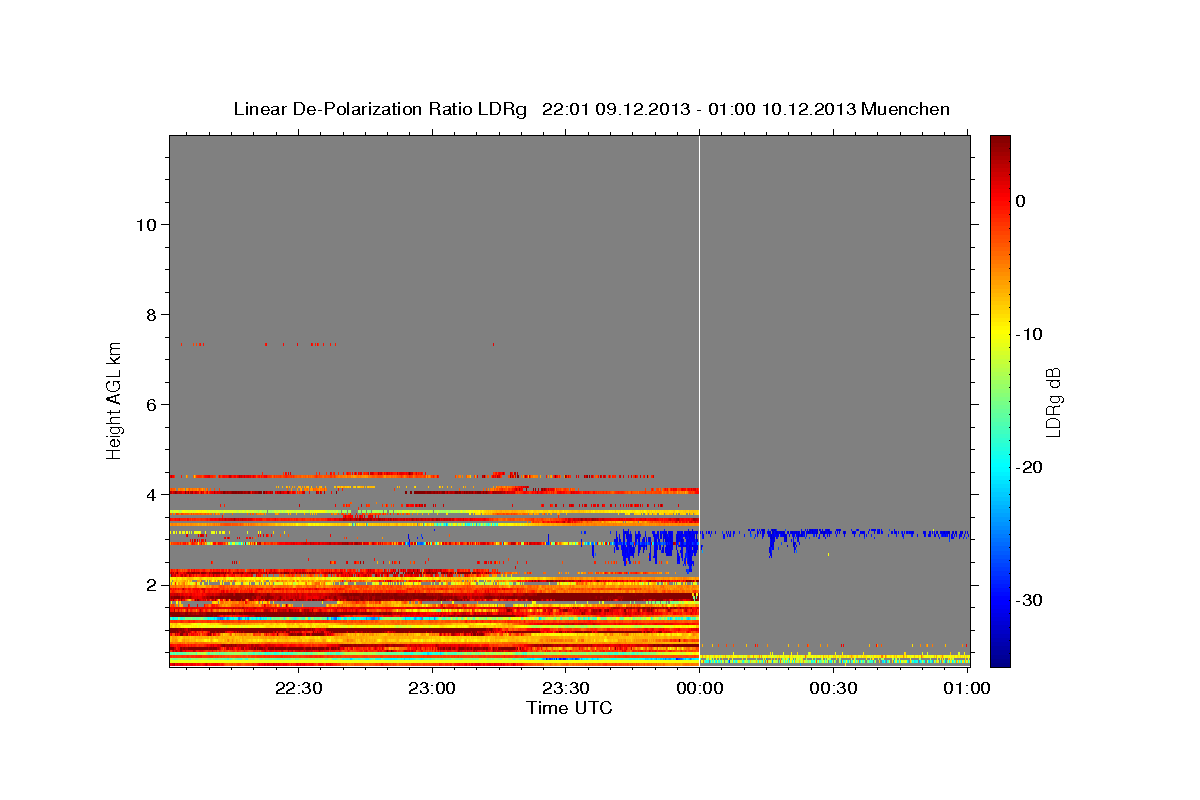Click the 00:00 time tick label
Viewport: 1200px width, 800px height.
pyautogui.click(x=699, y=688)
